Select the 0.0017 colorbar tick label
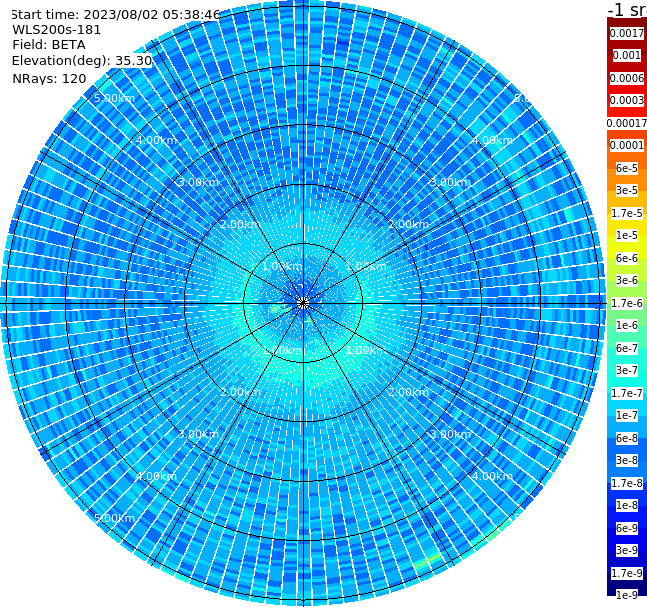This screenshot has height=607, width=647. [627, 33]
